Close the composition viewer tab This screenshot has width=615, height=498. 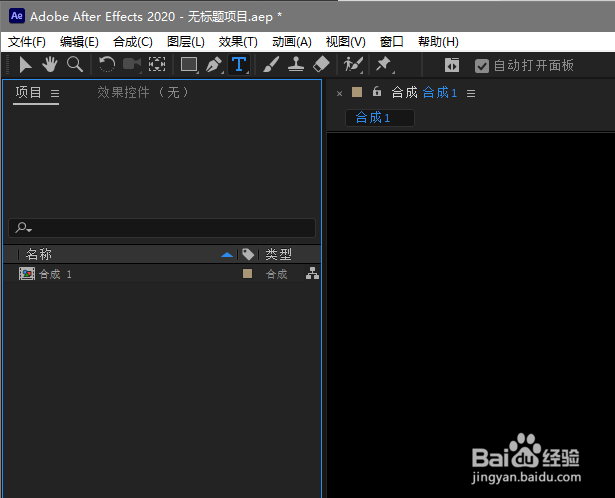pyautogui.click(x=340, y=93)
